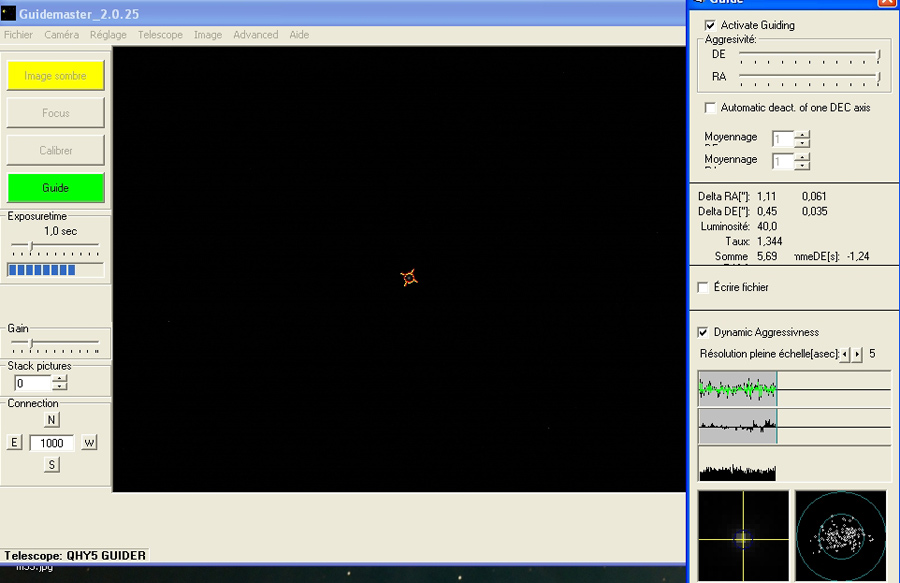Click the Connection pulse duration field 1000
Image resolution: width=900 pixels, height=583 pixels.
[x=52, y=443]
